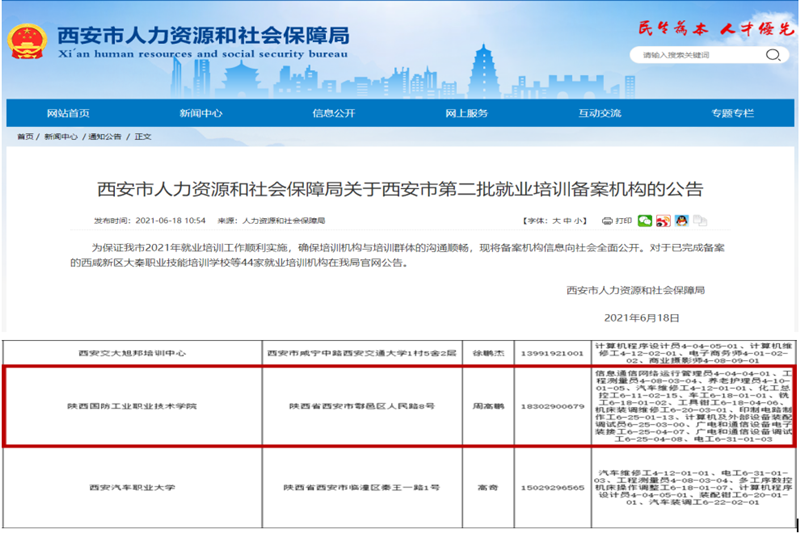
Task: Expand the 信息公开 navigation menu
Action: click(333, 113)
